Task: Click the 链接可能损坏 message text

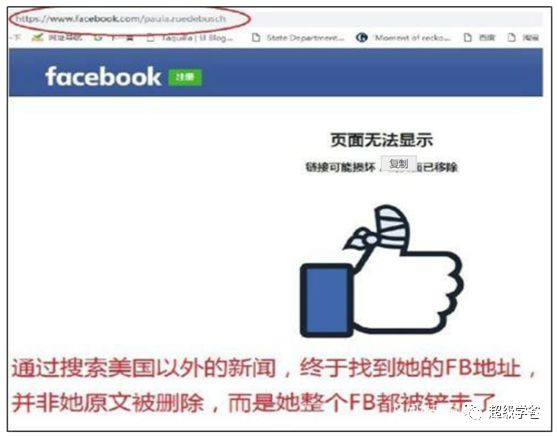Action: pos(341,167)
